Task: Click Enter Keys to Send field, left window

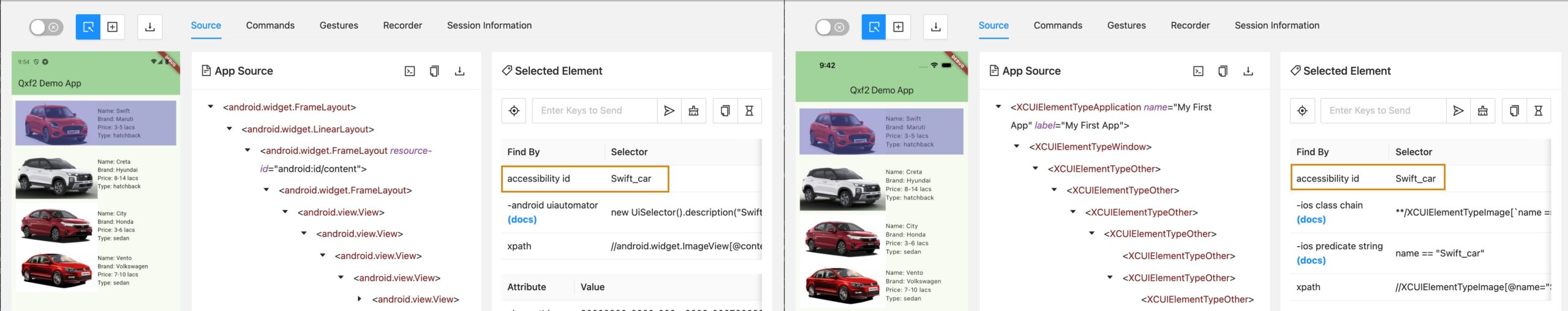Action: point(594,111)
